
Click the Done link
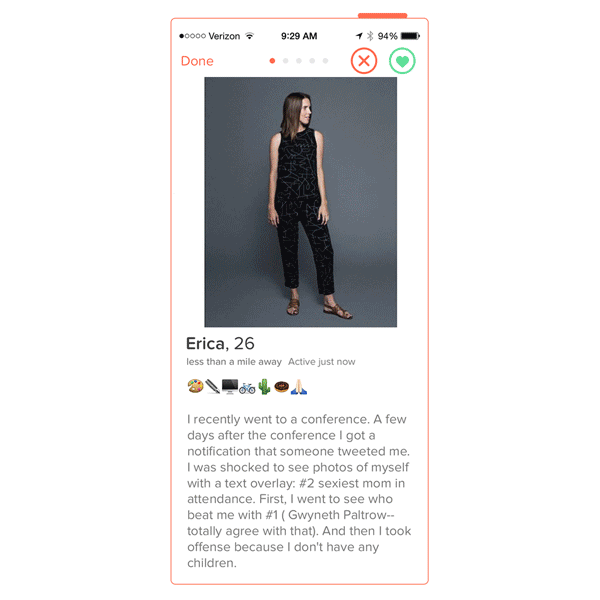click(197, 61)
